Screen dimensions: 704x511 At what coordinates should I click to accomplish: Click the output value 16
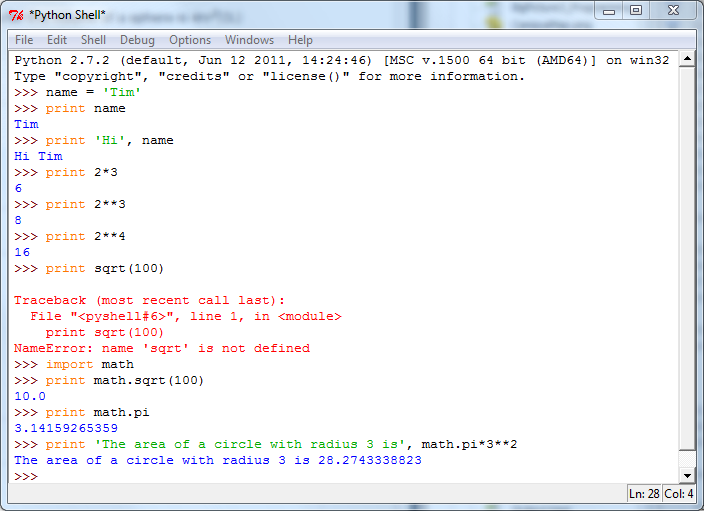22,252
